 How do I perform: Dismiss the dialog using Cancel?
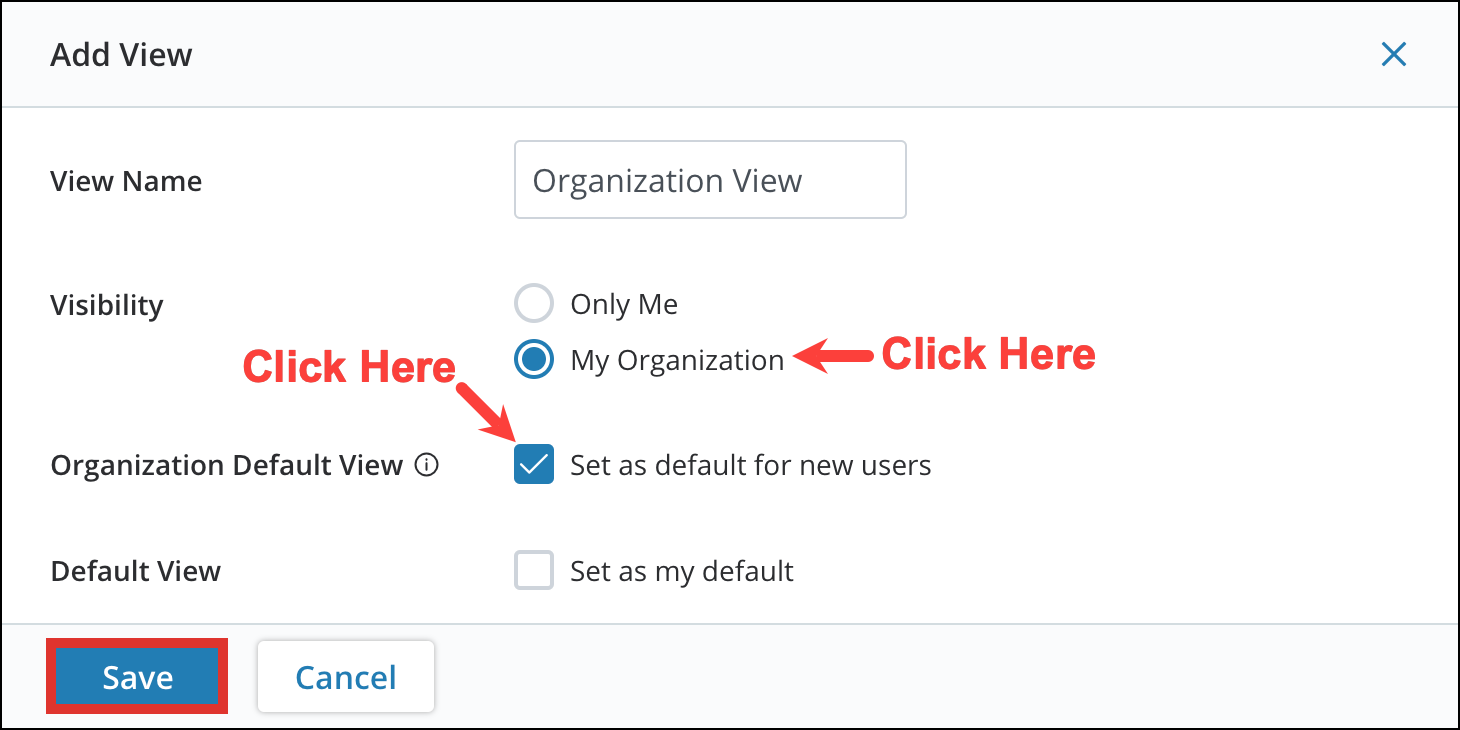[345, 676]
